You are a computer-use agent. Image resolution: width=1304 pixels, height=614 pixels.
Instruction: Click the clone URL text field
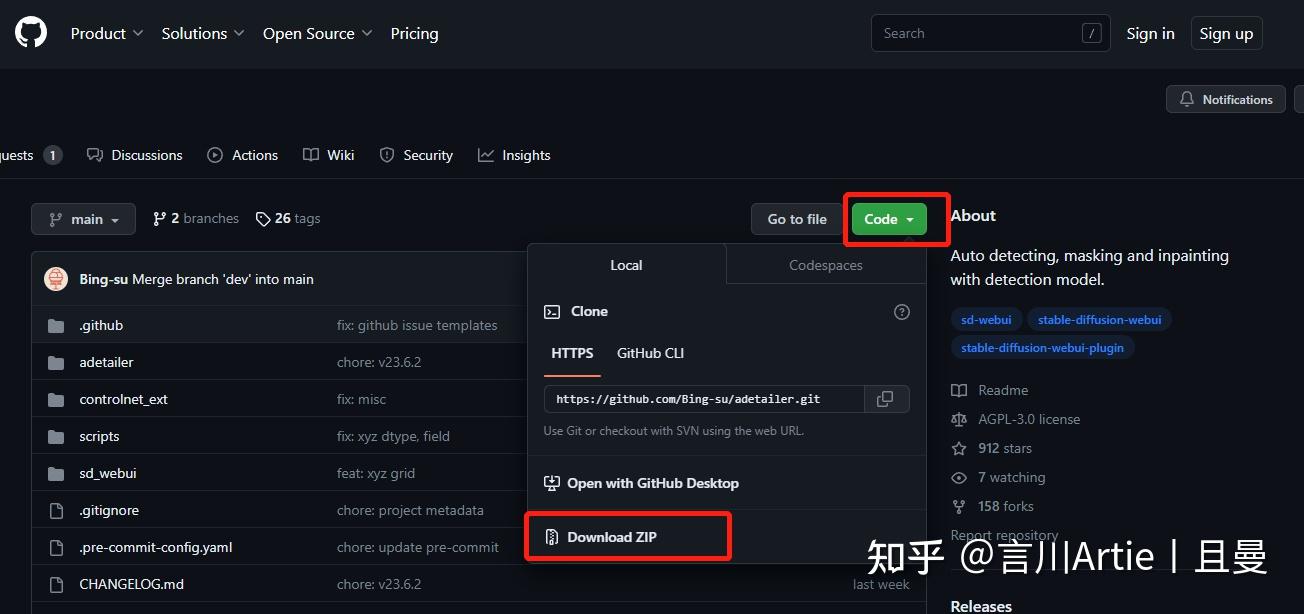(704, 399)
